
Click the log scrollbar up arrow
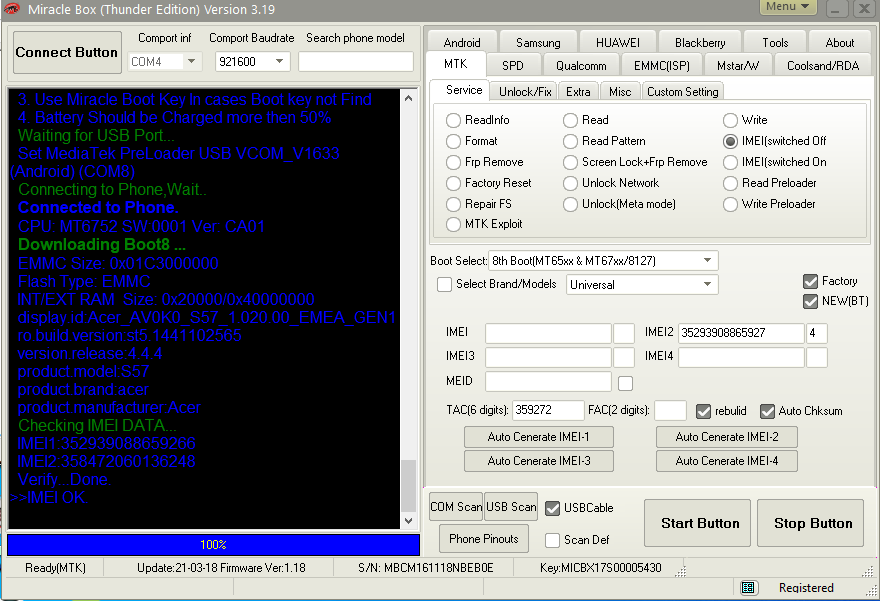coord(409,98)
